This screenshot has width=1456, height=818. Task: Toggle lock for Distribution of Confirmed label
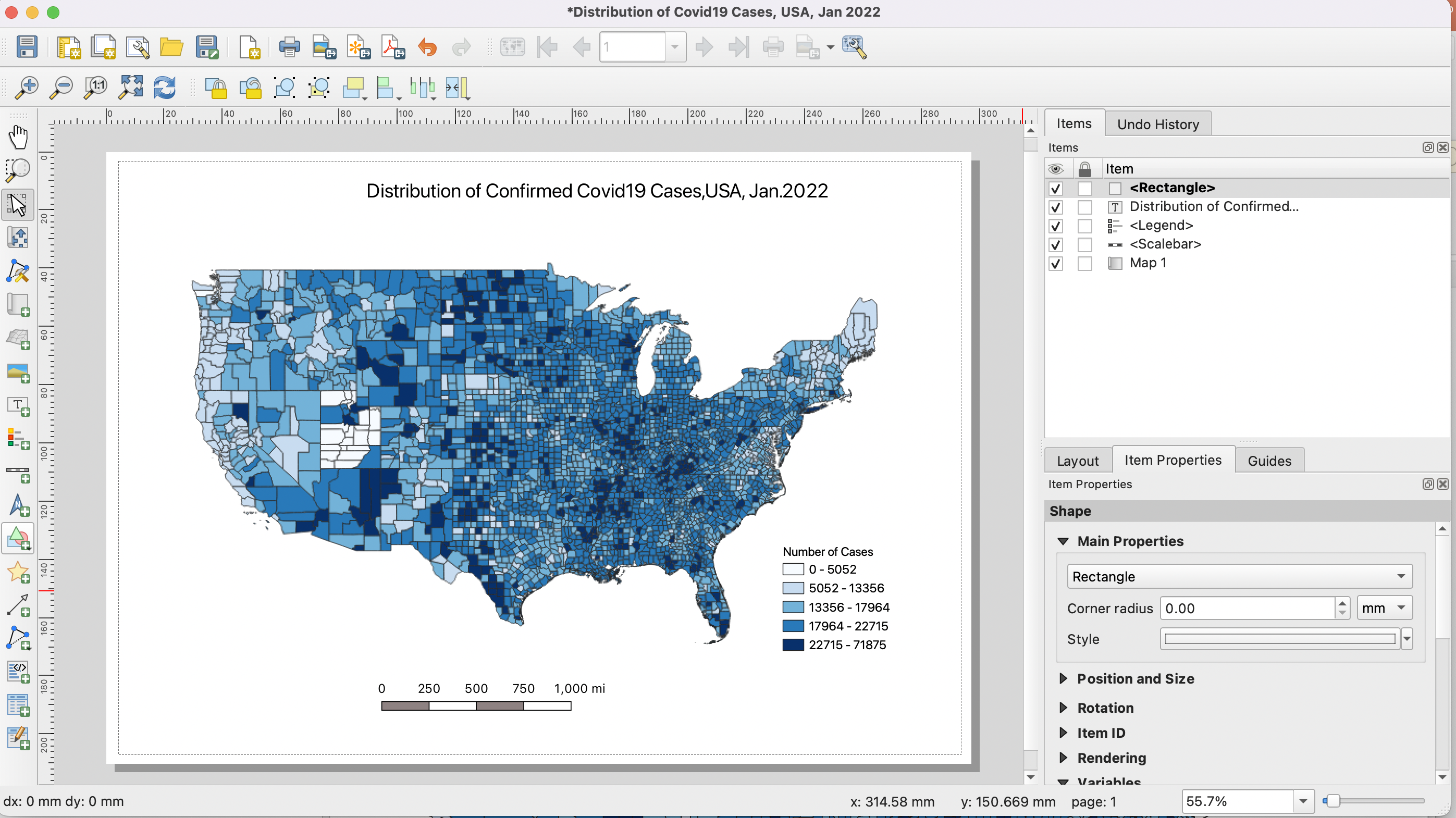click(1084, 207)
